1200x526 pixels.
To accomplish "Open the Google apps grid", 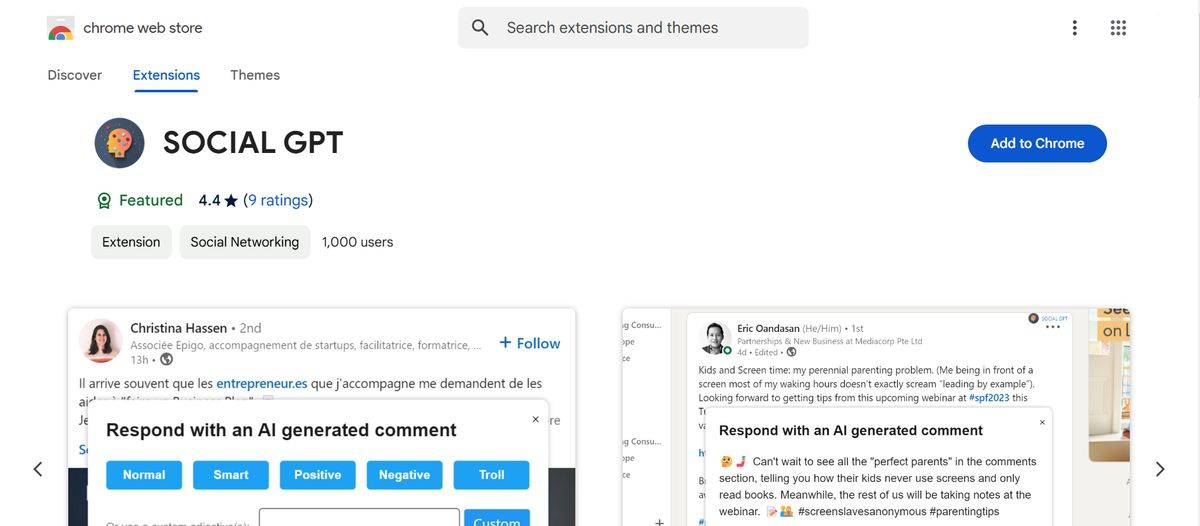I will (1118, 28).
